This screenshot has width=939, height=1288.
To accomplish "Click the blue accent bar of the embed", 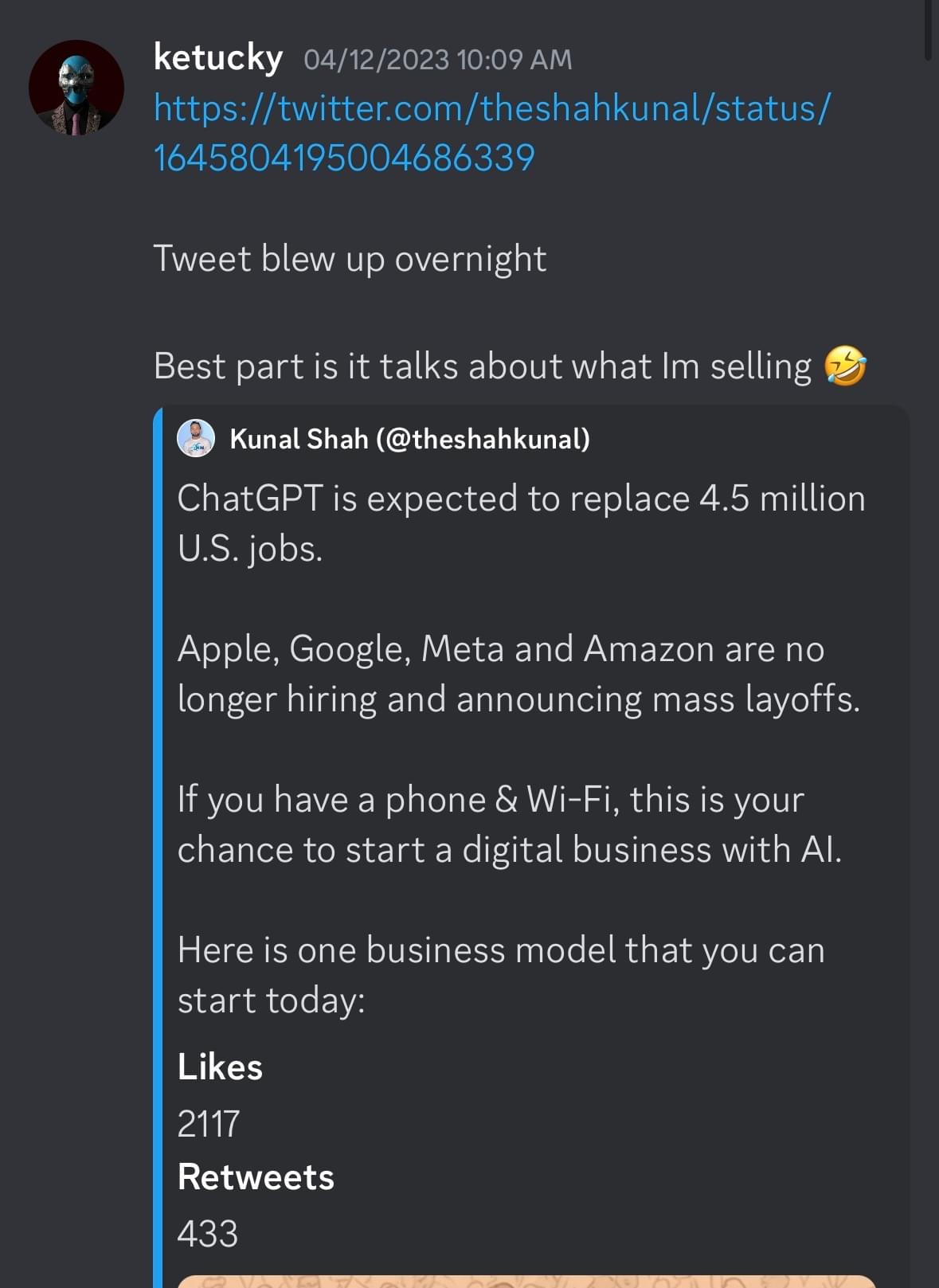I will coord(158,844).
